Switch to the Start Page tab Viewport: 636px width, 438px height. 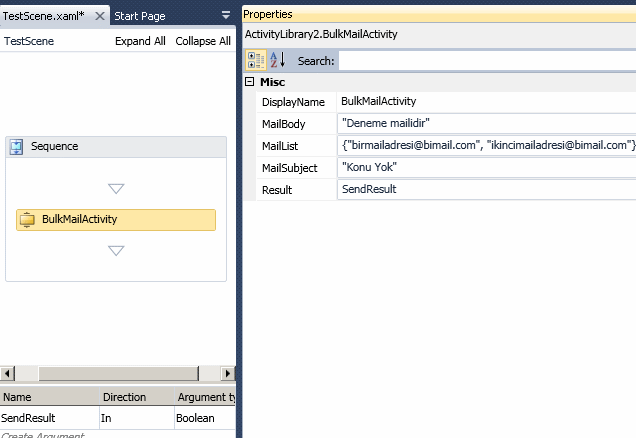pyautogui.click(x=139, y=16)
